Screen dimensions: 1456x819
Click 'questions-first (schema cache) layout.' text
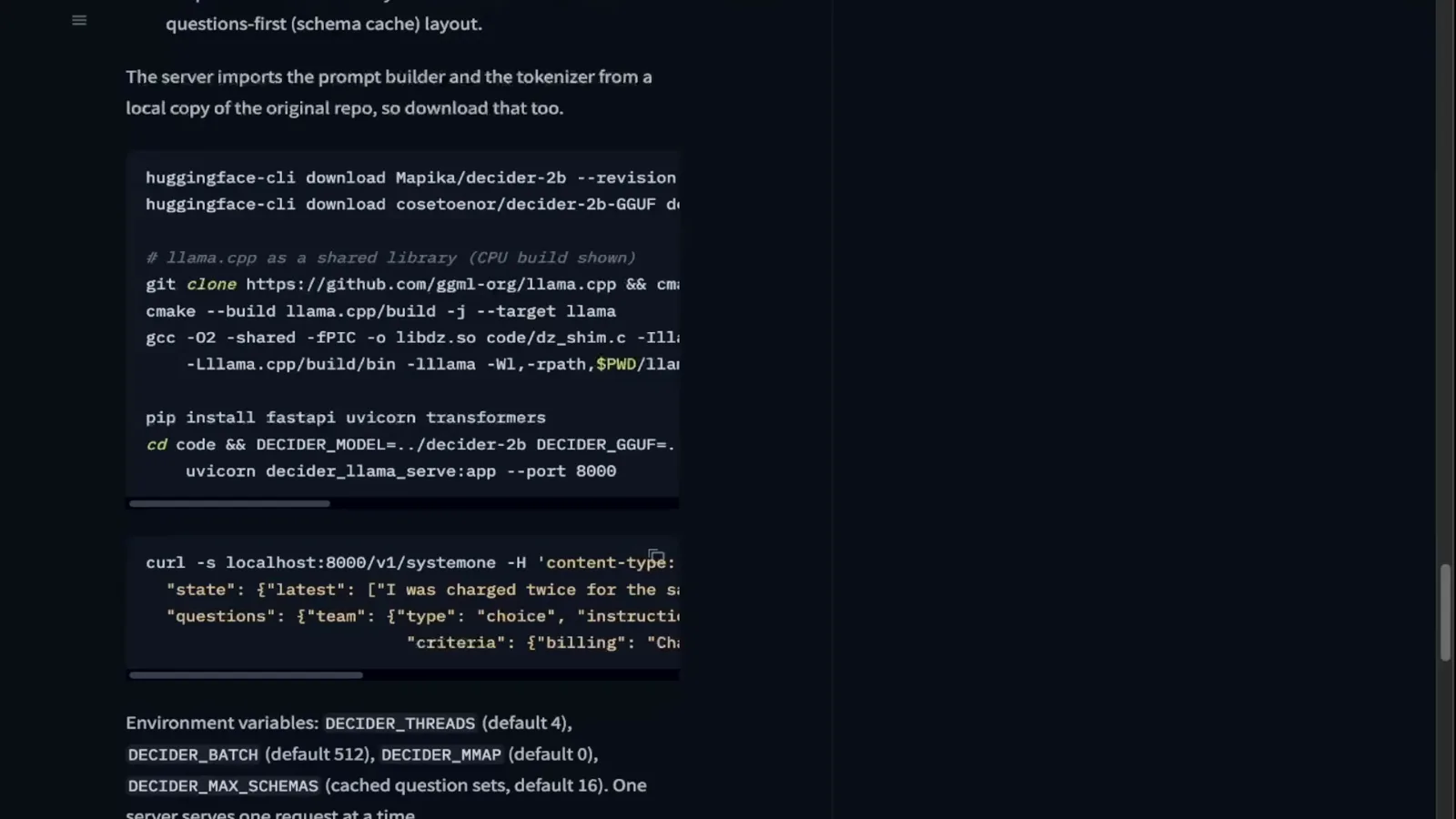coord(324,24)
